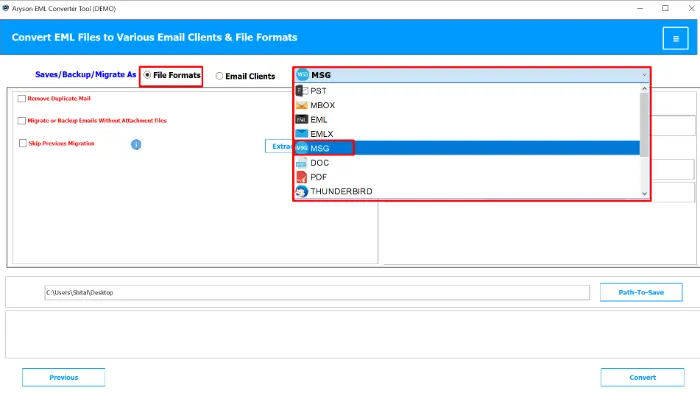Click the format list scroll up arrow
The height and width of the screenshot is (396, 700).
644,88
